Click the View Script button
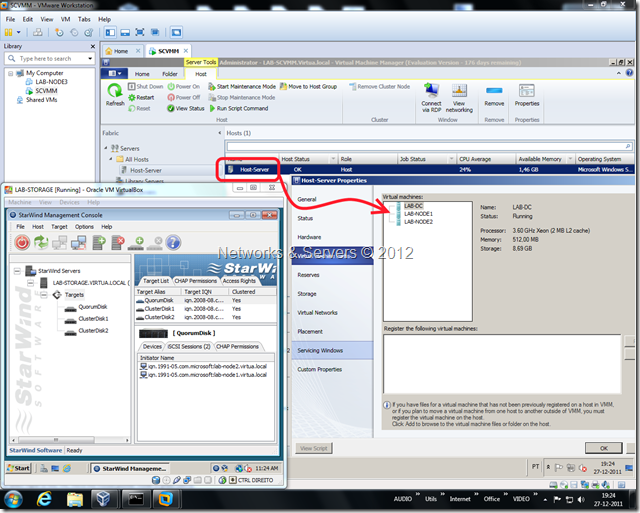The height and width of the screenshot is (513, 640). (x=313, y=448)
